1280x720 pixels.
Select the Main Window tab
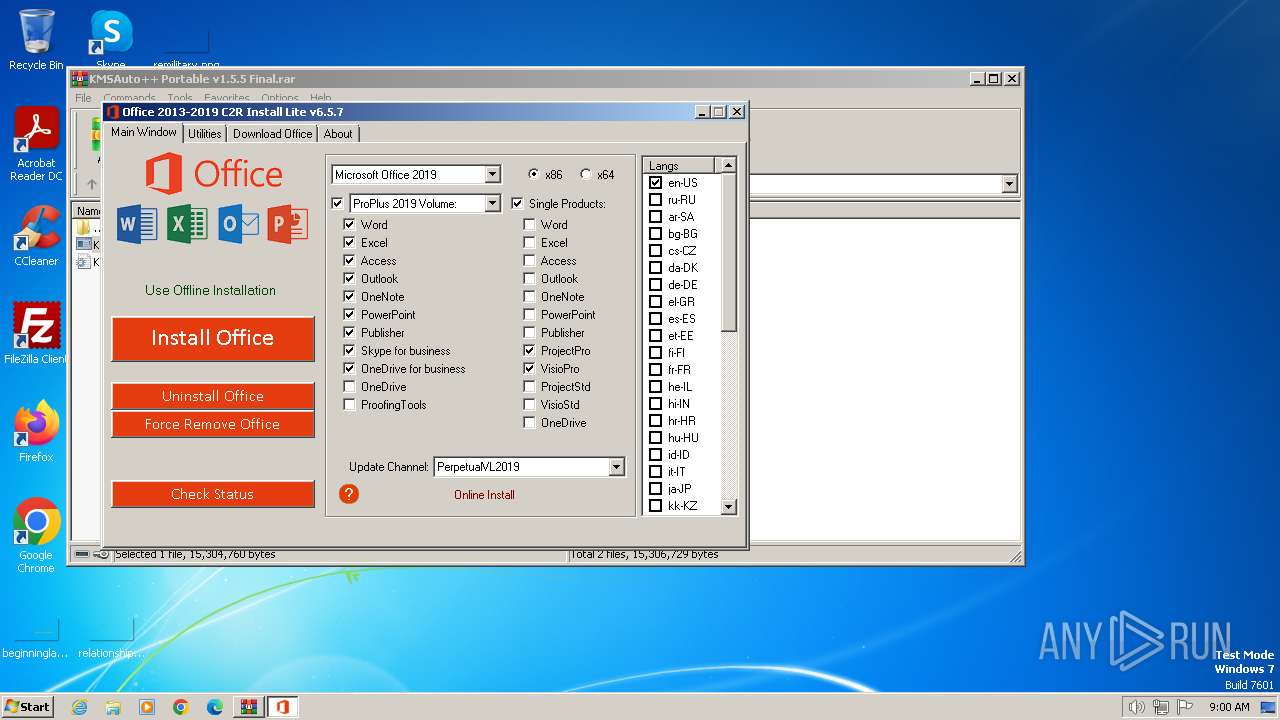point(143,132)
